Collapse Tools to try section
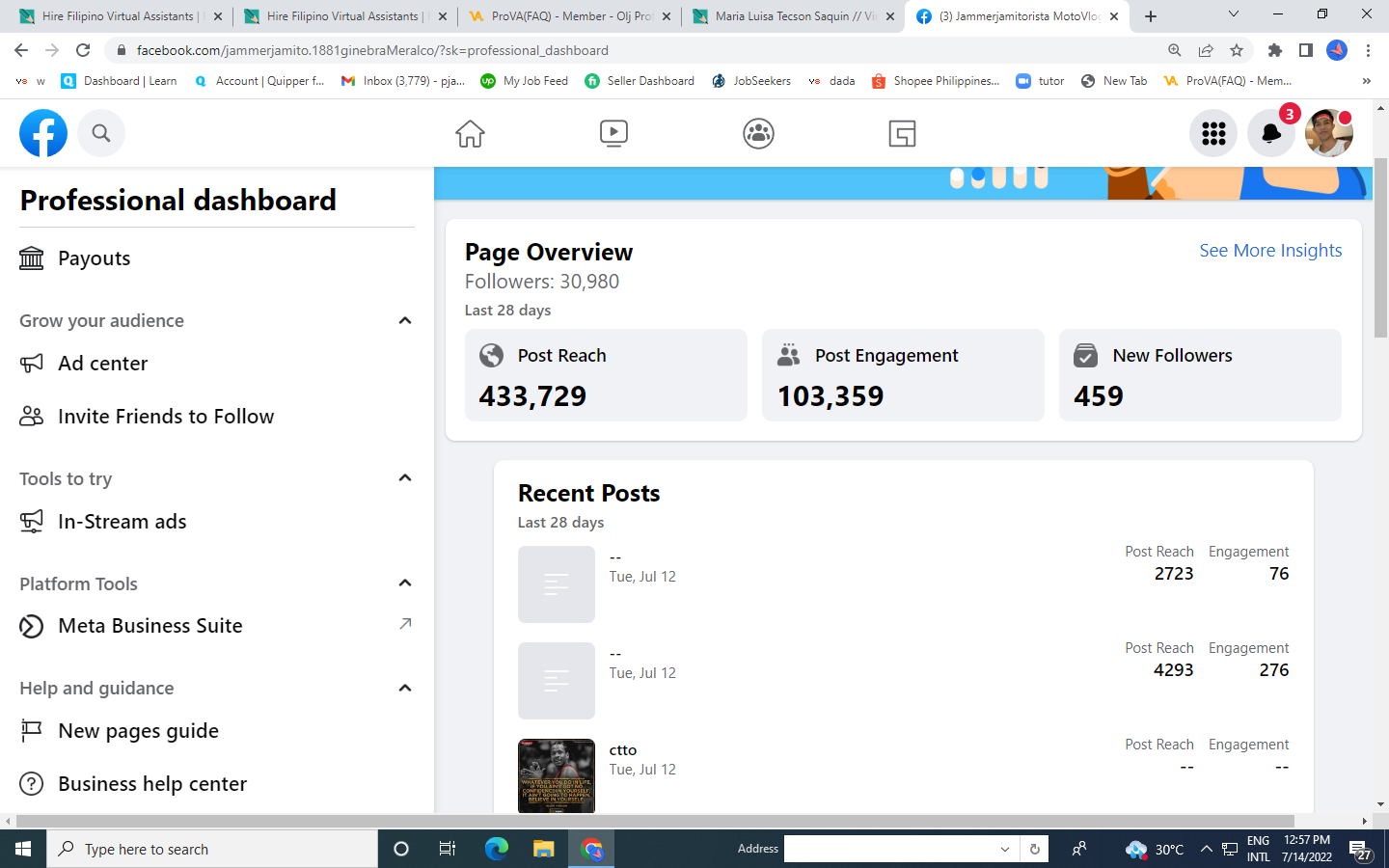The height and width of the screenshot is (868, 1389). [x=405, y=477]
